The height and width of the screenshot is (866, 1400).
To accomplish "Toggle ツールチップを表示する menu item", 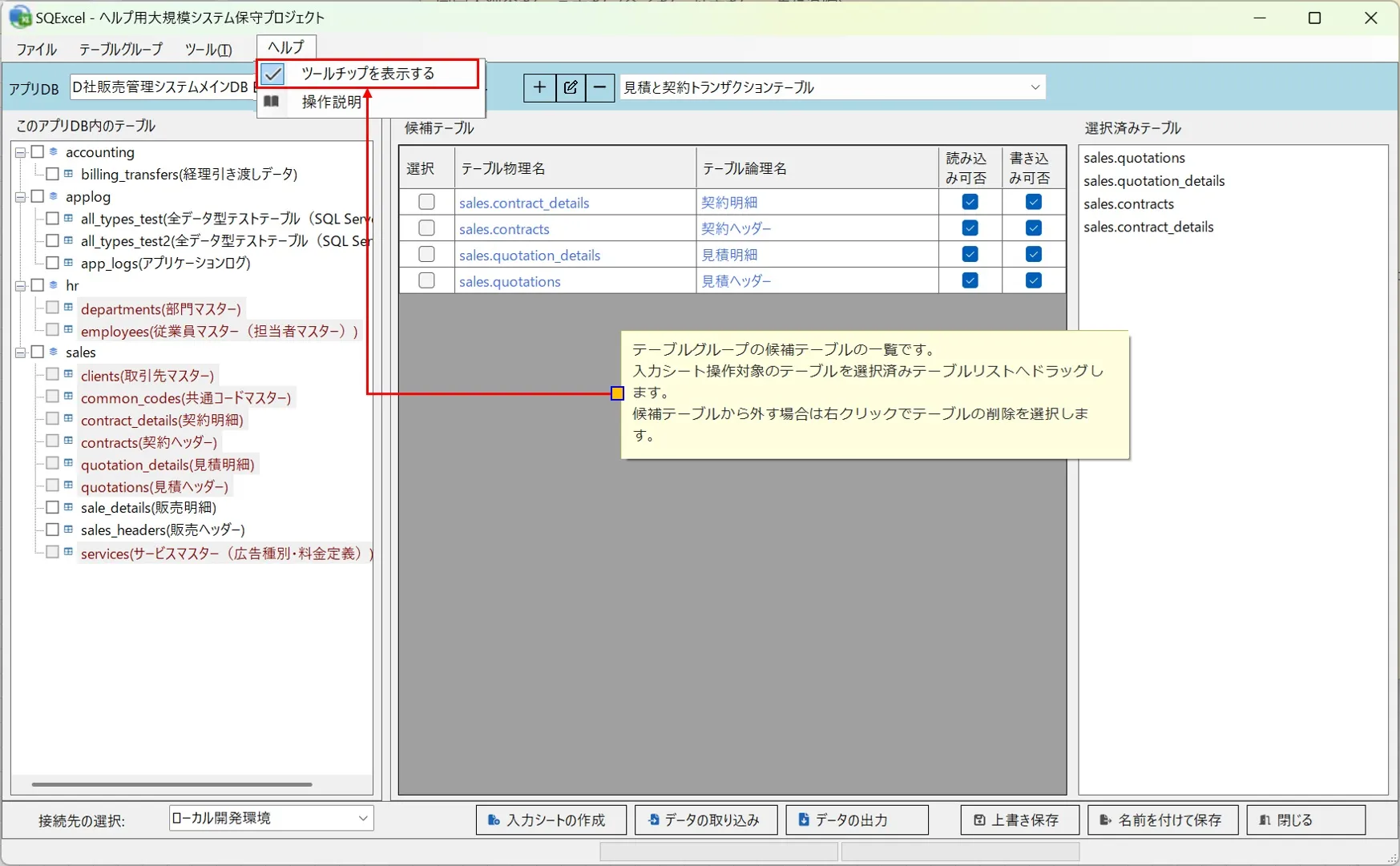I will (369, 74).
